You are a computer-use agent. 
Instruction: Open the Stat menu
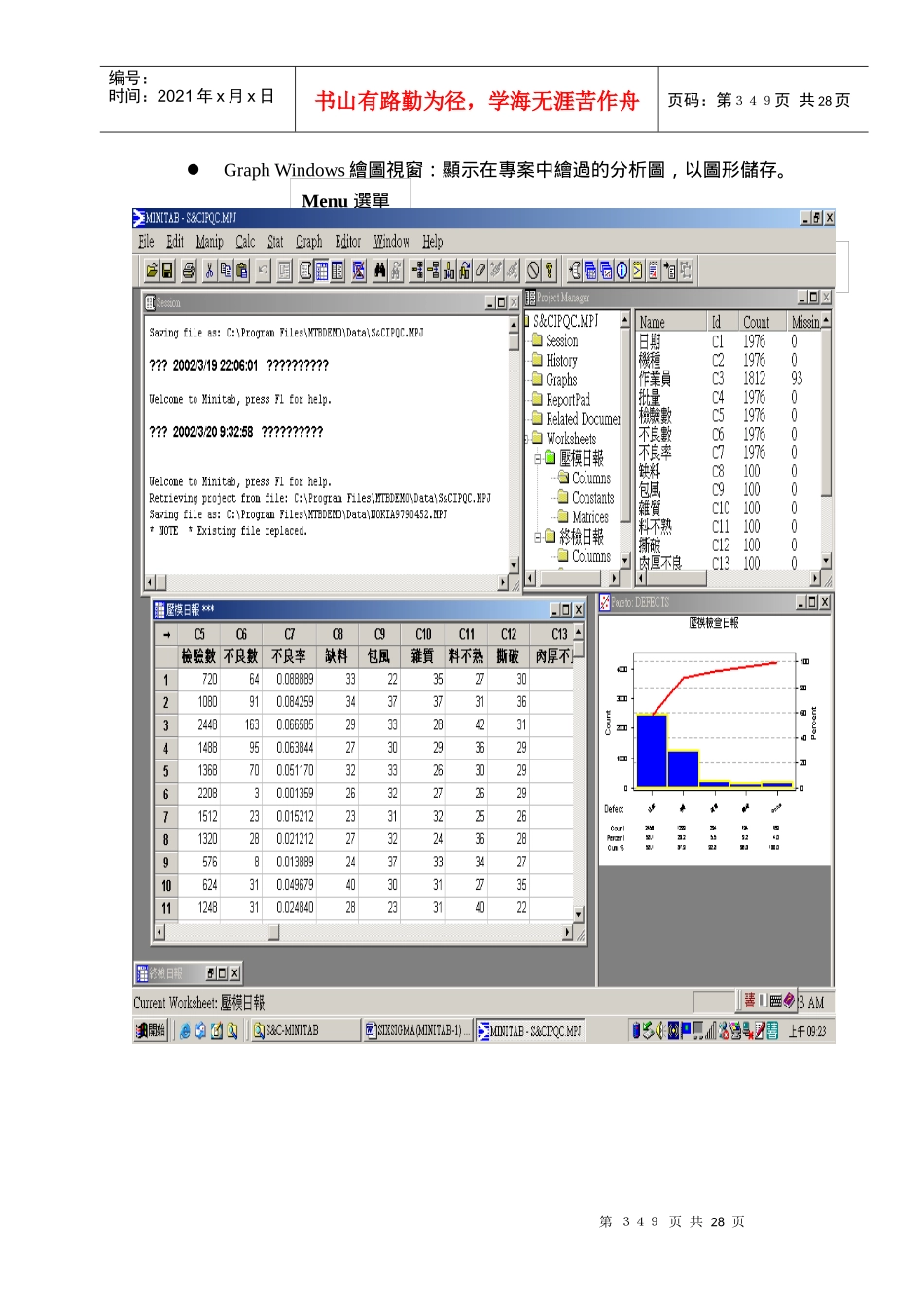tap(275, 242)
